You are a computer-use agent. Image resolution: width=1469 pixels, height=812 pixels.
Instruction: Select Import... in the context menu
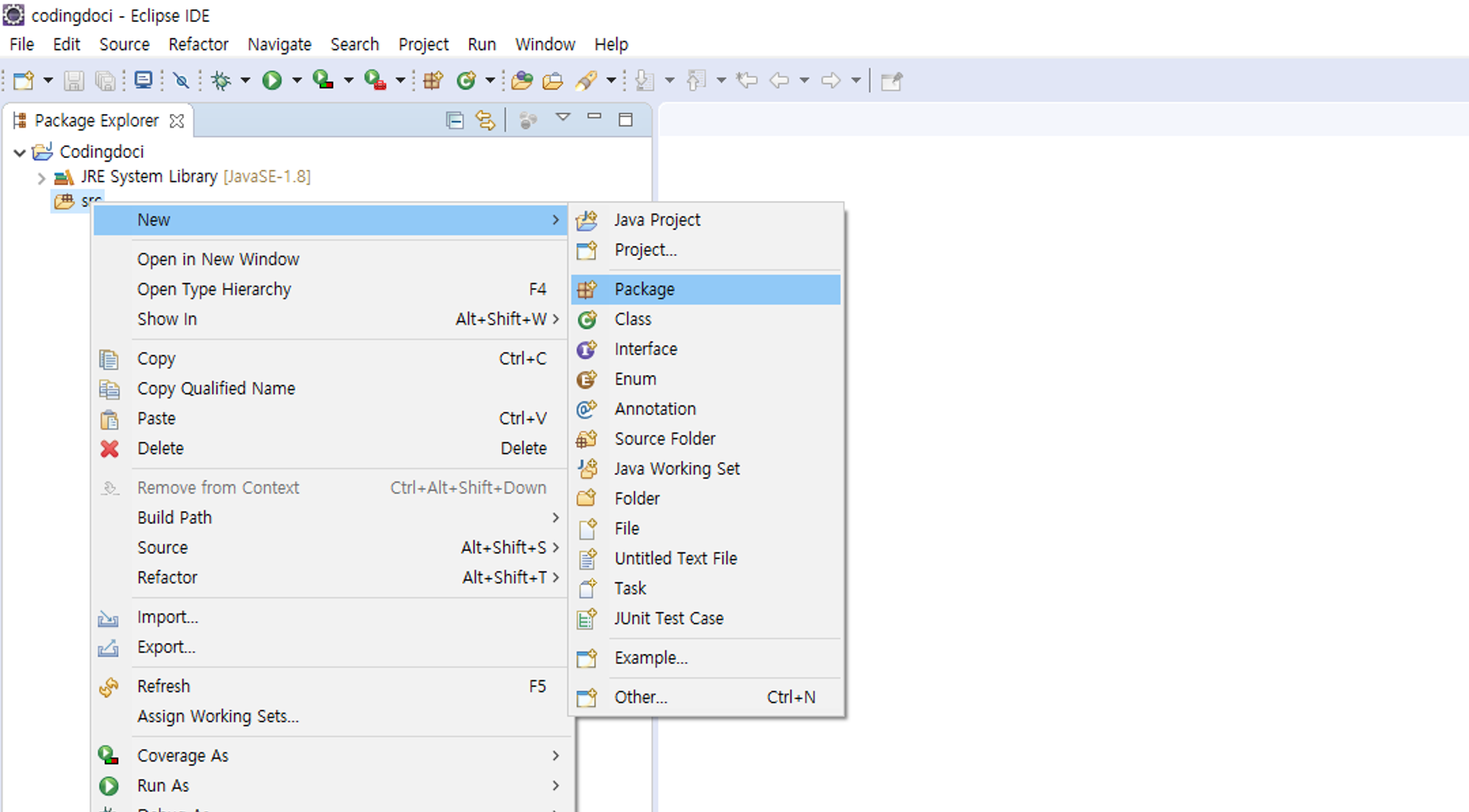(330, 617)
